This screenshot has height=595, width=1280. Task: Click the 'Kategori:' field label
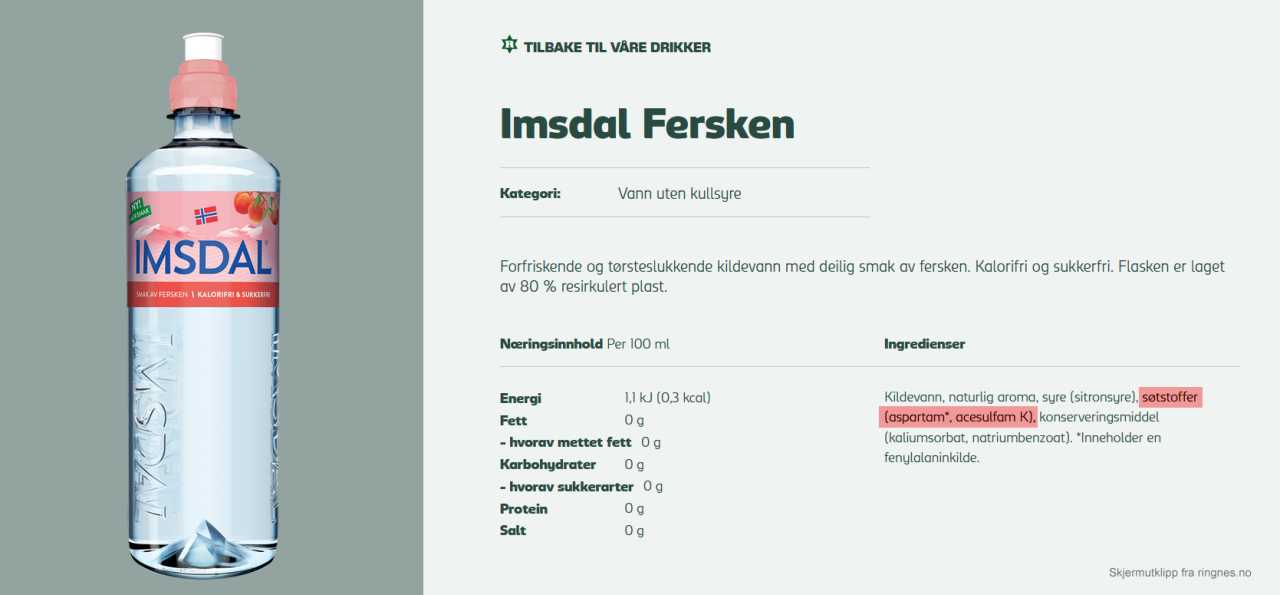(529, 193)
